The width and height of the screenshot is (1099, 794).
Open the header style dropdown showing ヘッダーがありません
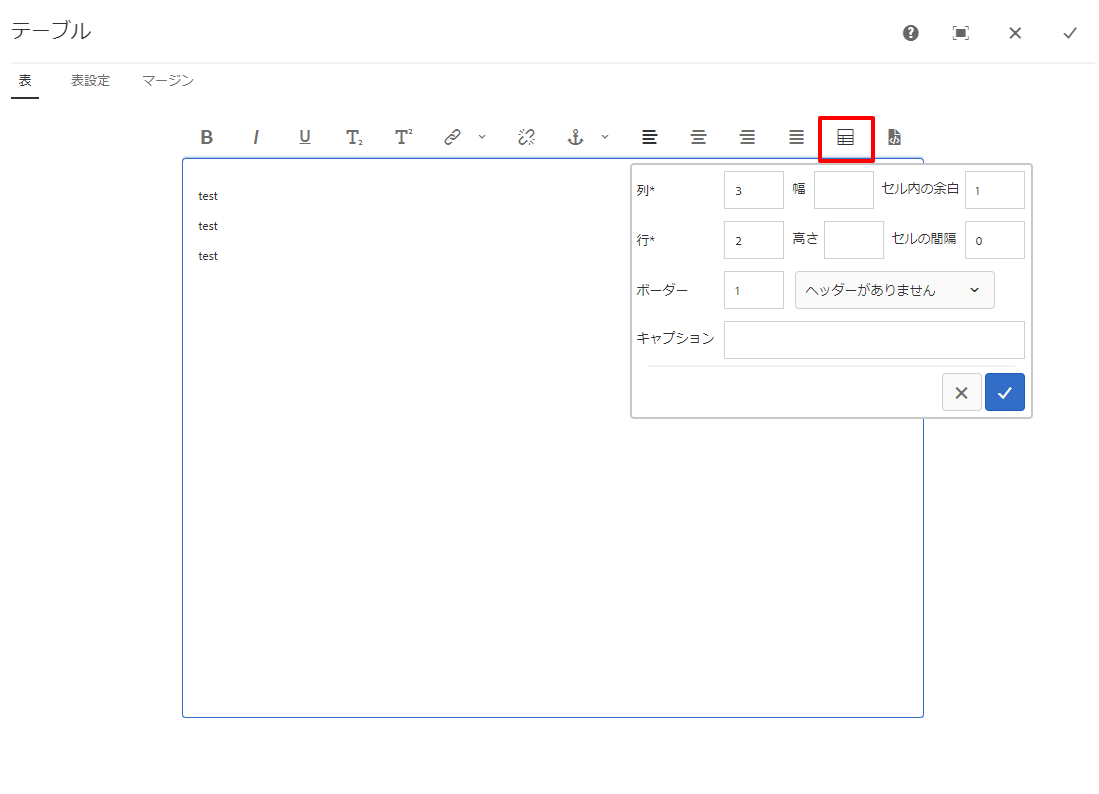(x=894, y=289)
